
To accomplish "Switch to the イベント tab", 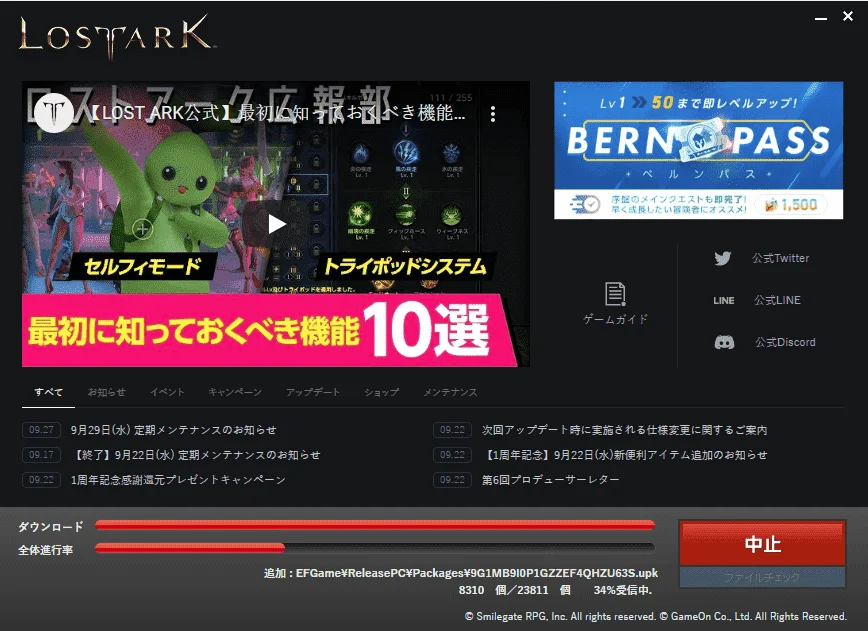I will pyautogui.click(x=167, y=392).
